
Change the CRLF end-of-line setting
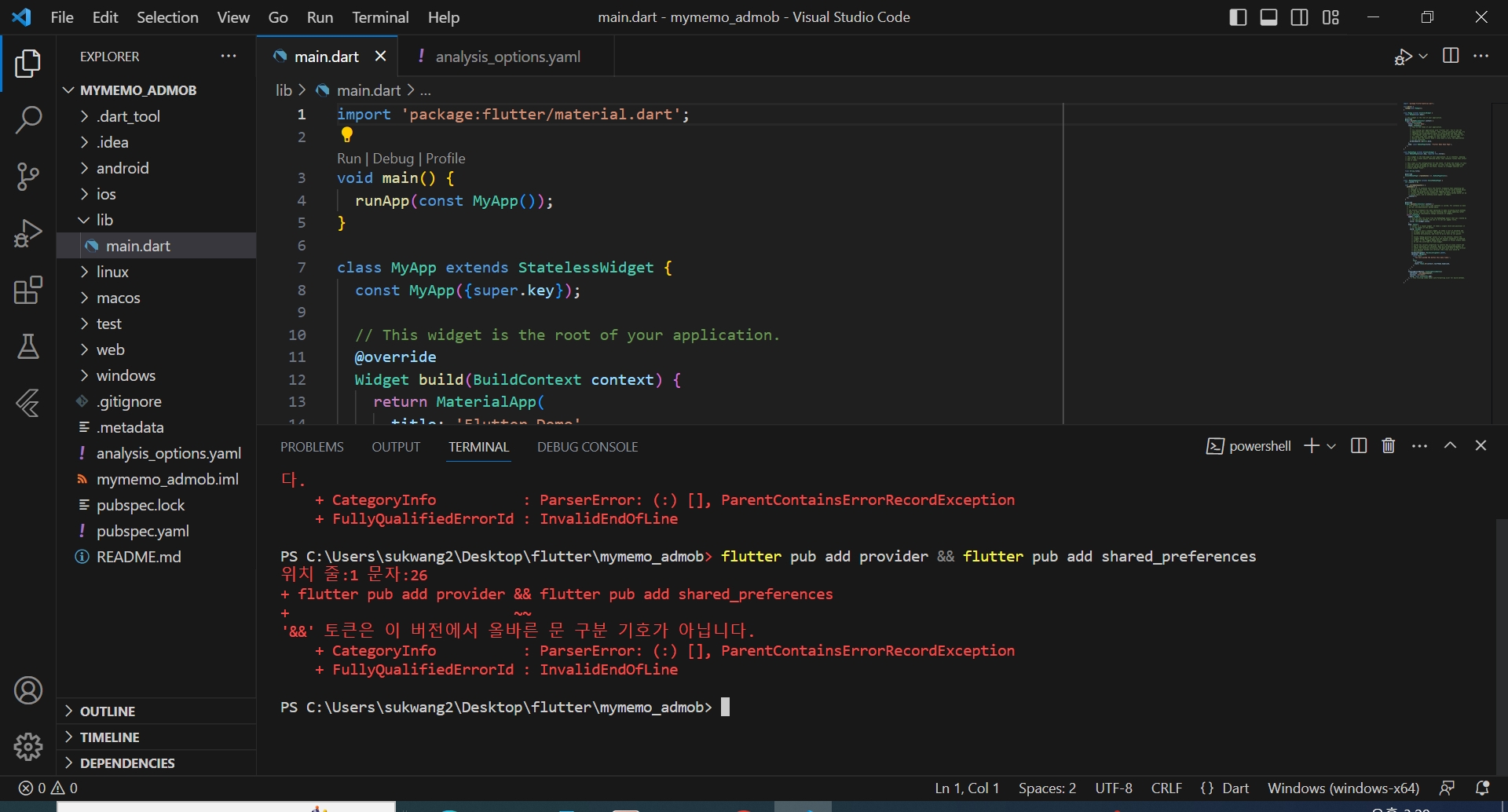coord(1166,788)
